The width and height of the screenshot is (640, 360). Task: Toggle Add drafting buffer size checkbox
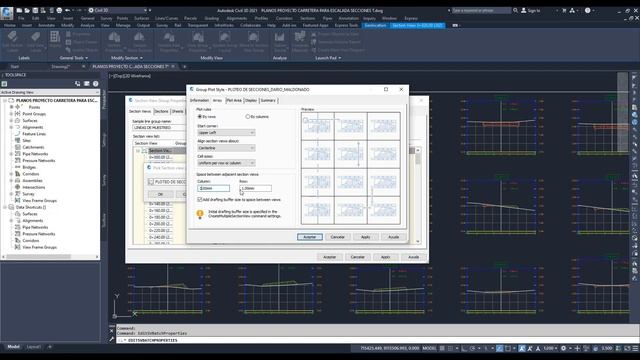(x=200, y=200)
